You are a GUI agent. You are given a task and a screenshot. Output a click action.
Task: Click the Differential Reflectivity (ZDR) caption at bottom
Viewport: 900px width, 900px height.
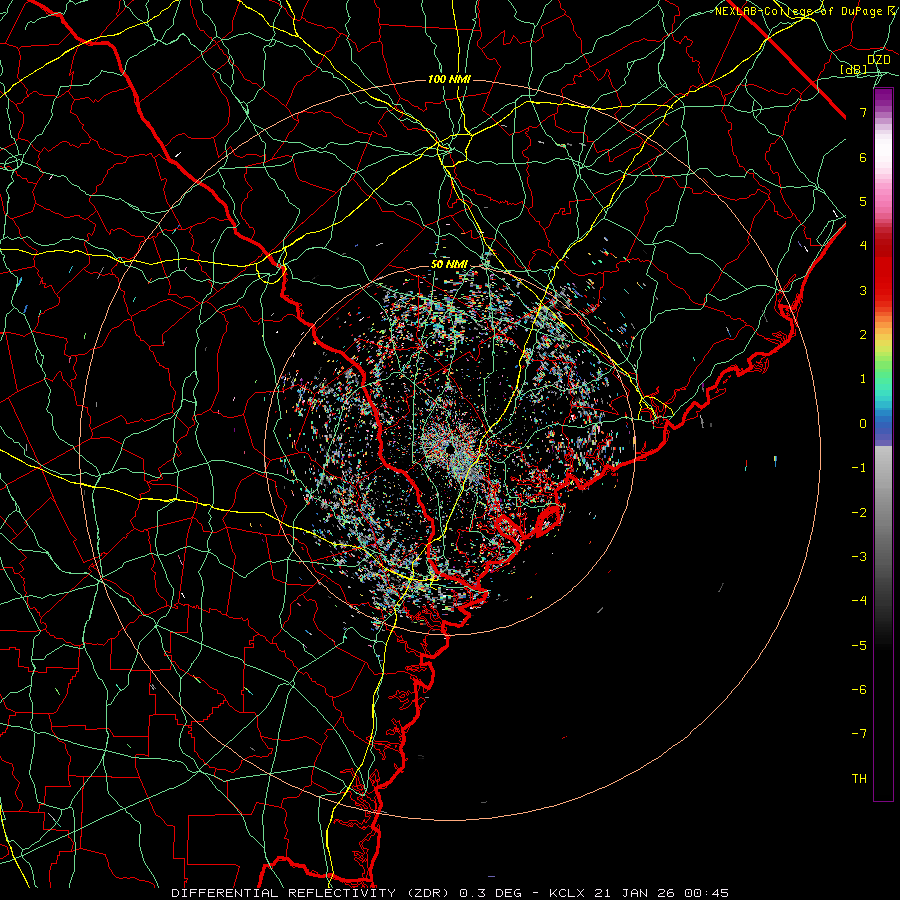click(449, 893)
